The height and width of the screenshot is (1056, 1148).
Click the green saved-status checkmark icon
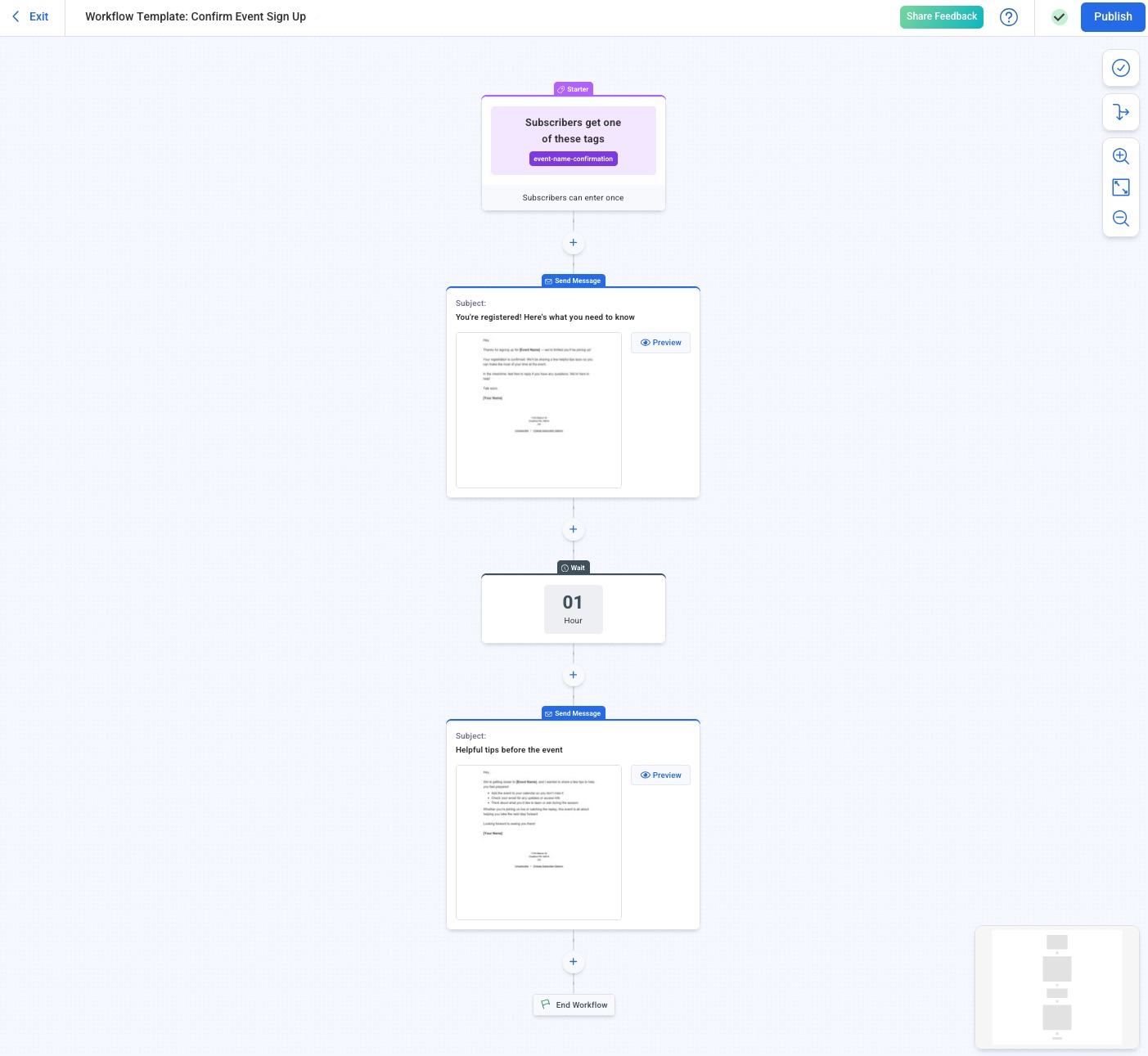(x=1059, y=16)
